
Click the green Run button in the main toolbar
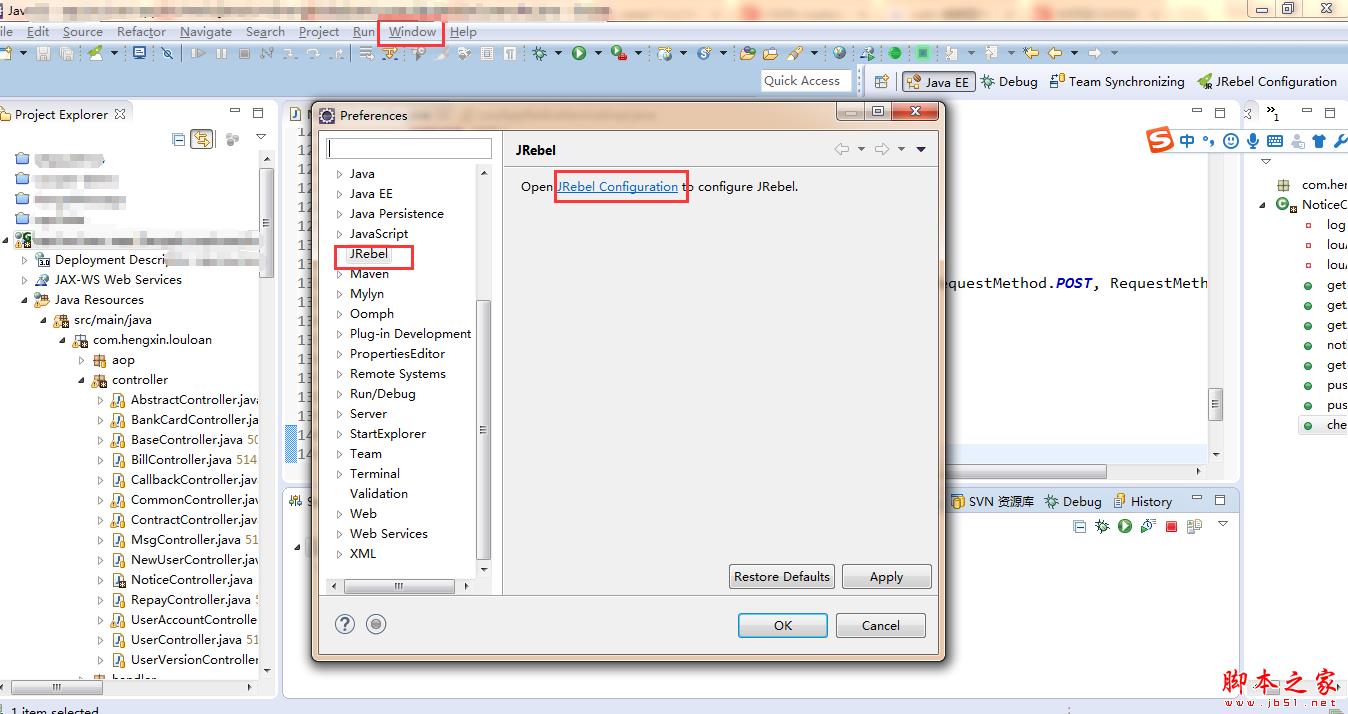tap(578, 53)
